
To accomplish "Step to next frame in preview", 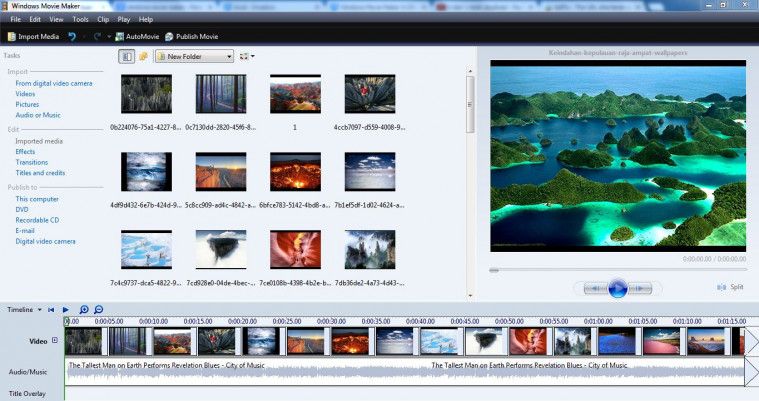I will (640, 289).
